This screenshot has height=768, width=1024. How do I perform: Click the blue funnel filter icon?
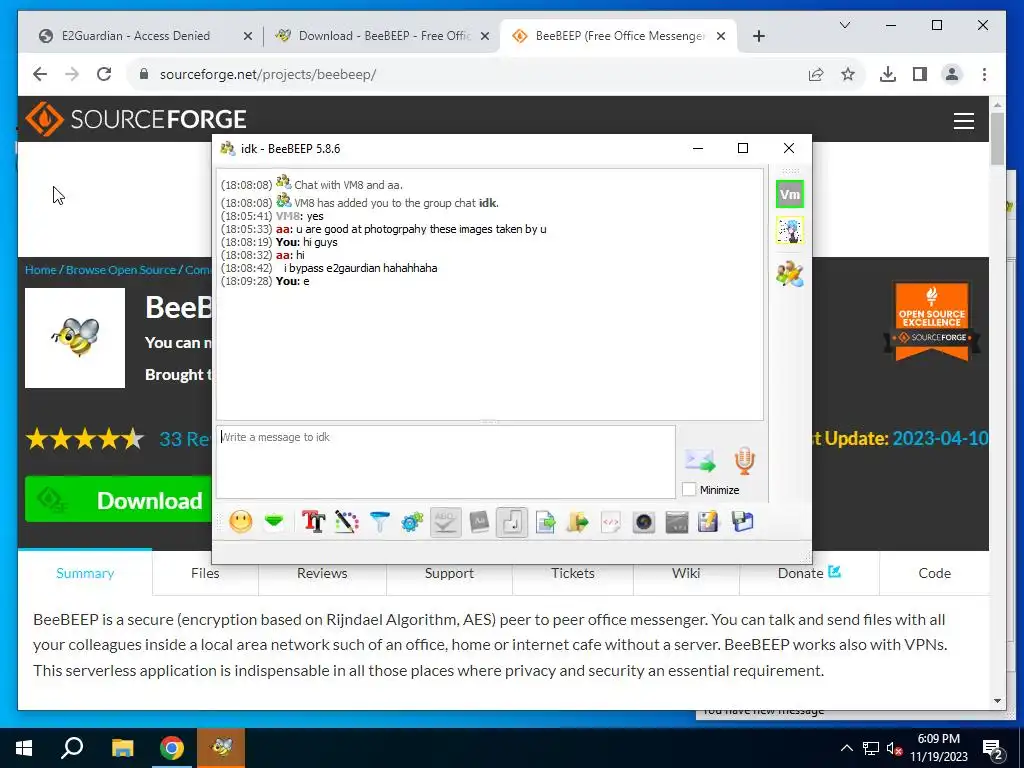click(x=379, y=522)
